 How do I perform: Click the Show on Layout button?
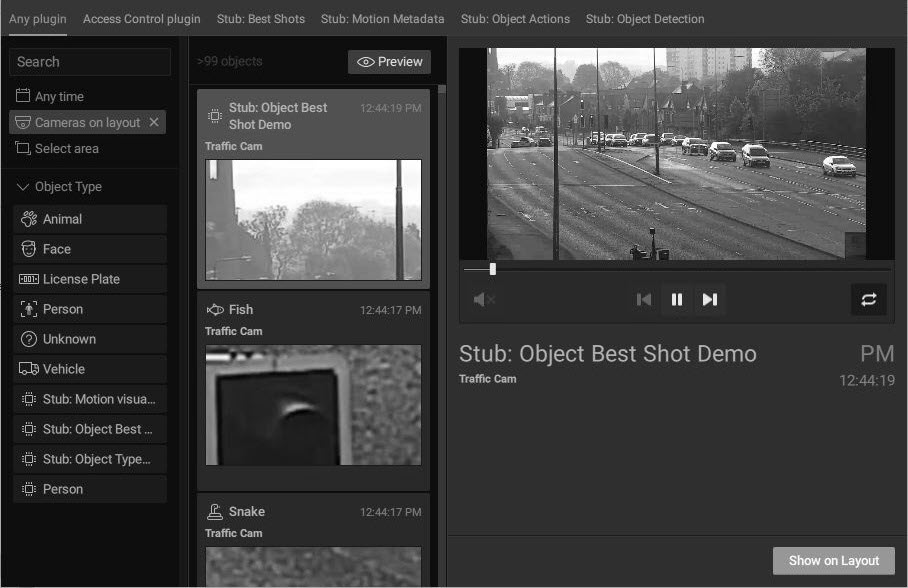pyautogui.click(x=833, y=560)
